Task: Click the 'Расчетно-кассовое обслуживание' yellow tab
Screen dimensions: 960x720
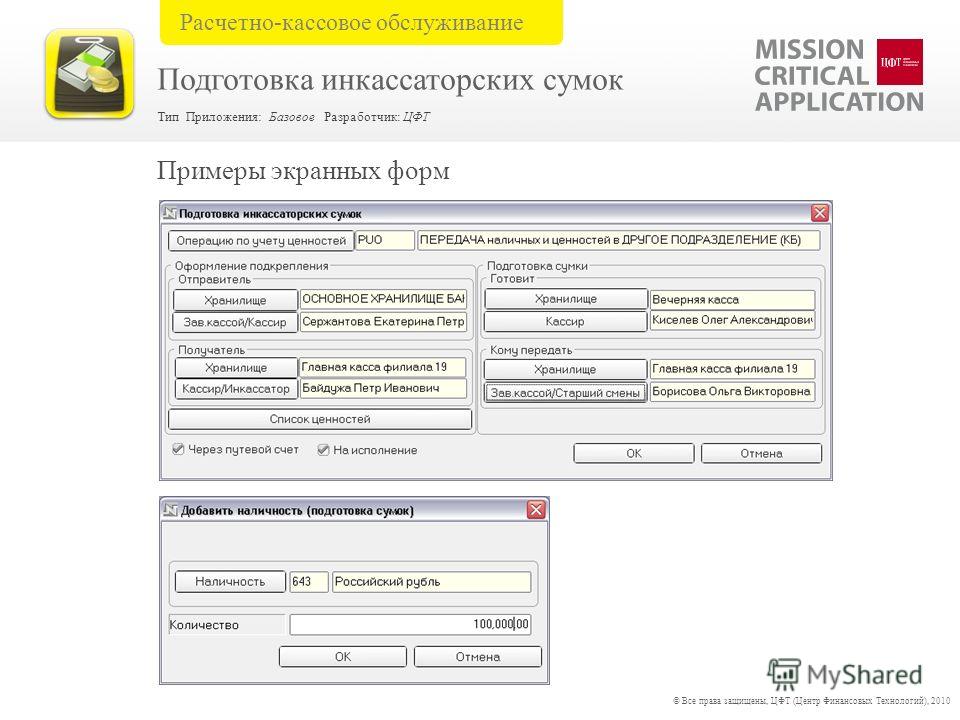Action: click(361, 23)
